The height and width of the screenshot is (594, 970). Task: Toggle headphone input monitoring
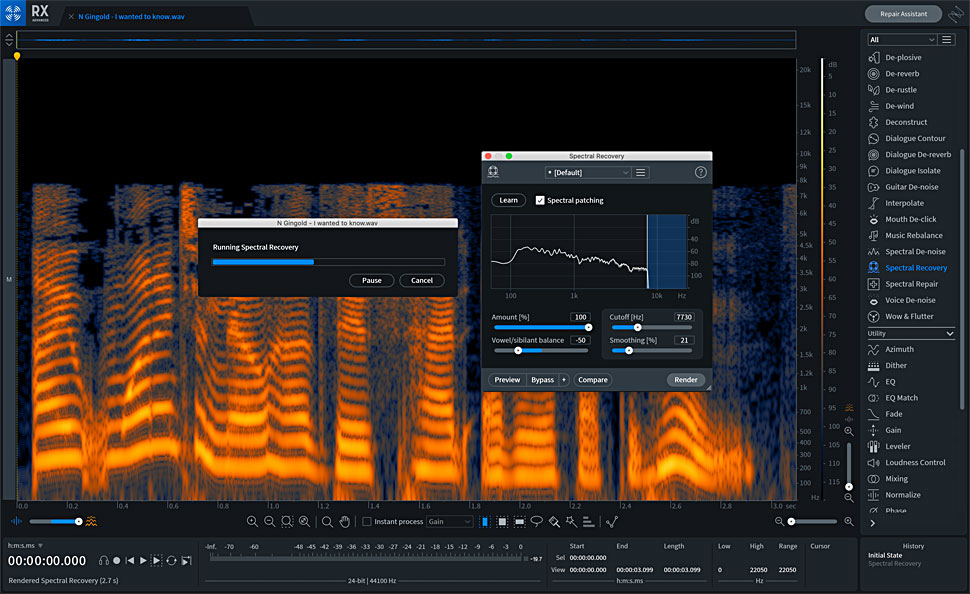click(x=104, y=561)
